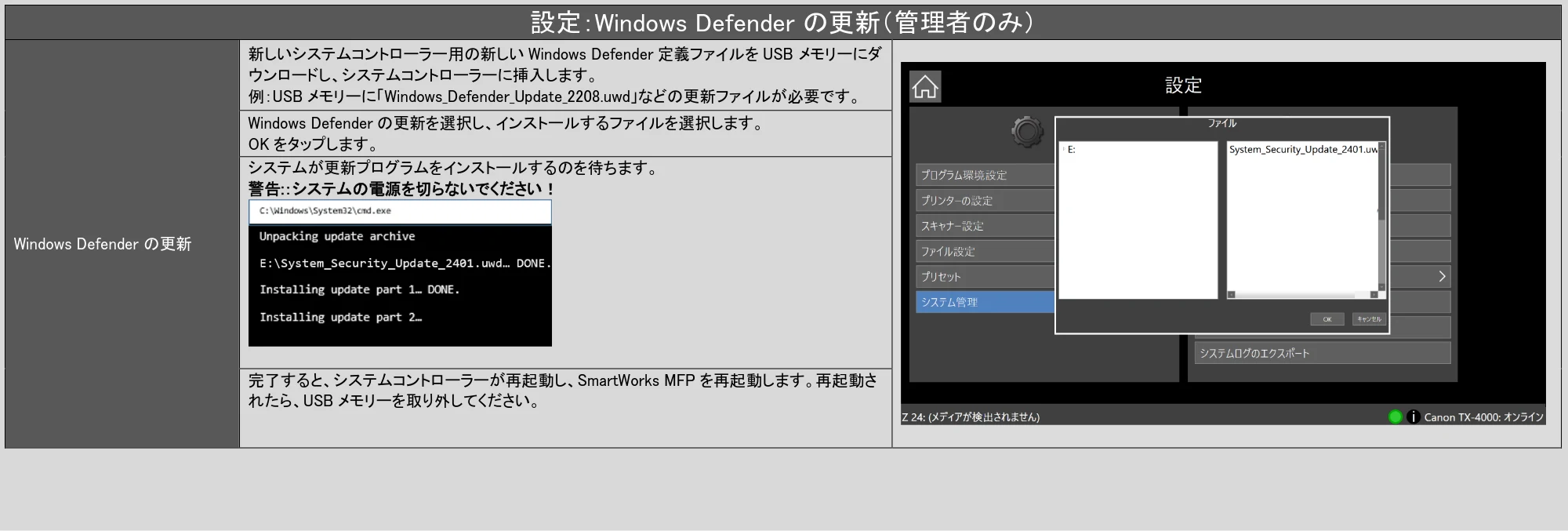Click the horizontal scrollbar left arrow

[1232, 295]
